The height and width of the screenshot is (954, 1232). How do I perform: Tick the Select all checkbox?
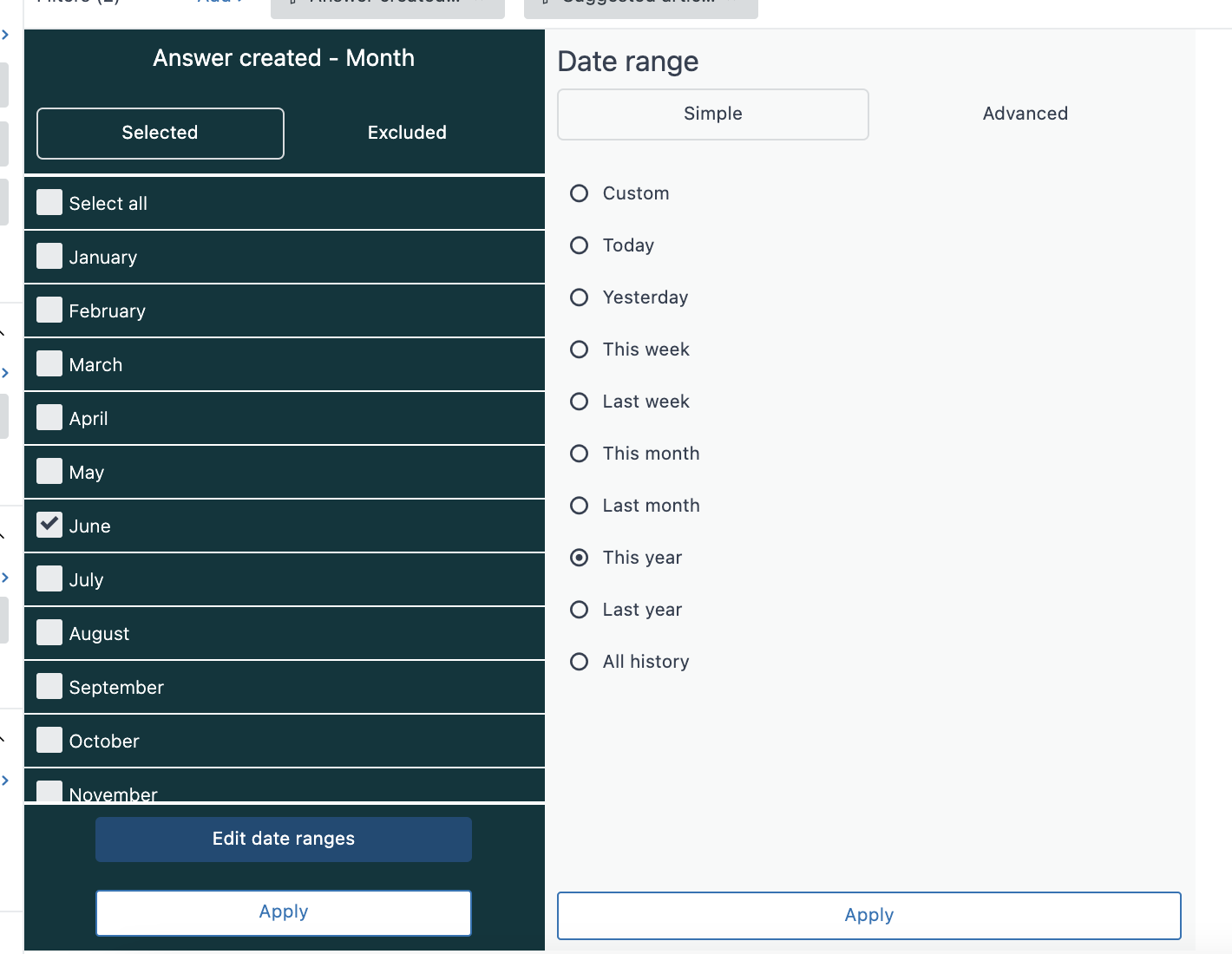[49, 202]
